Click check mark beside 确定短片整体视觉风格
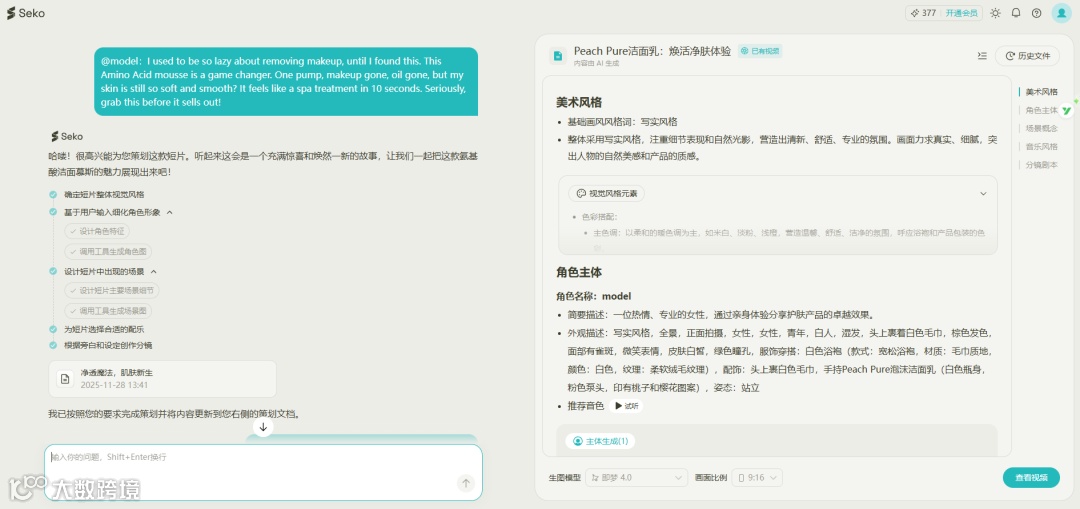1080x509 pixels. pyautogui.click(x=53, y=194)
